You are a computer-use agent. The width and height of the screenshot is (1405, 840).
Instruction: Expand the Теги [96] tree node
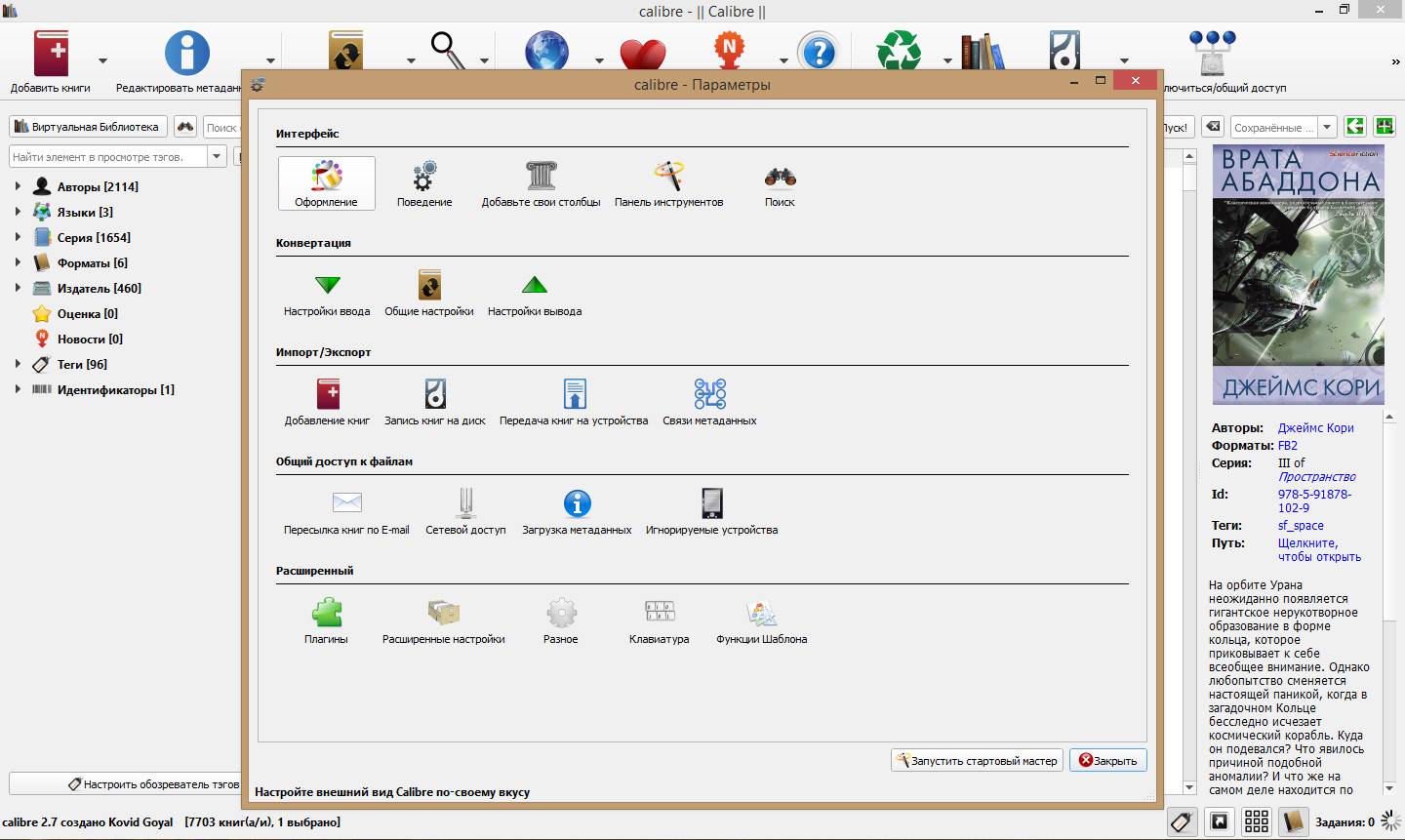click(18, 364)
